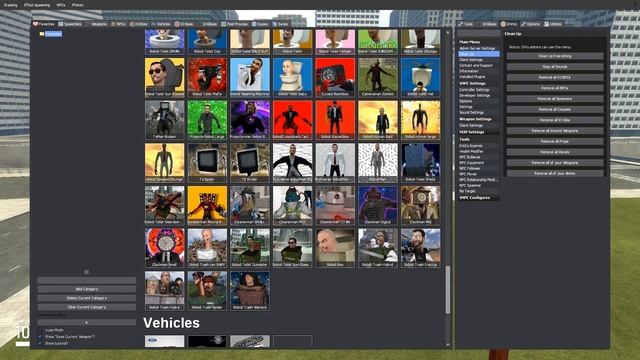Image resolution: width=640 pixels, height=360 pixels.
Task: Select the purple Projectorman Skibidi icon
Action: click(x=250, y=120)
